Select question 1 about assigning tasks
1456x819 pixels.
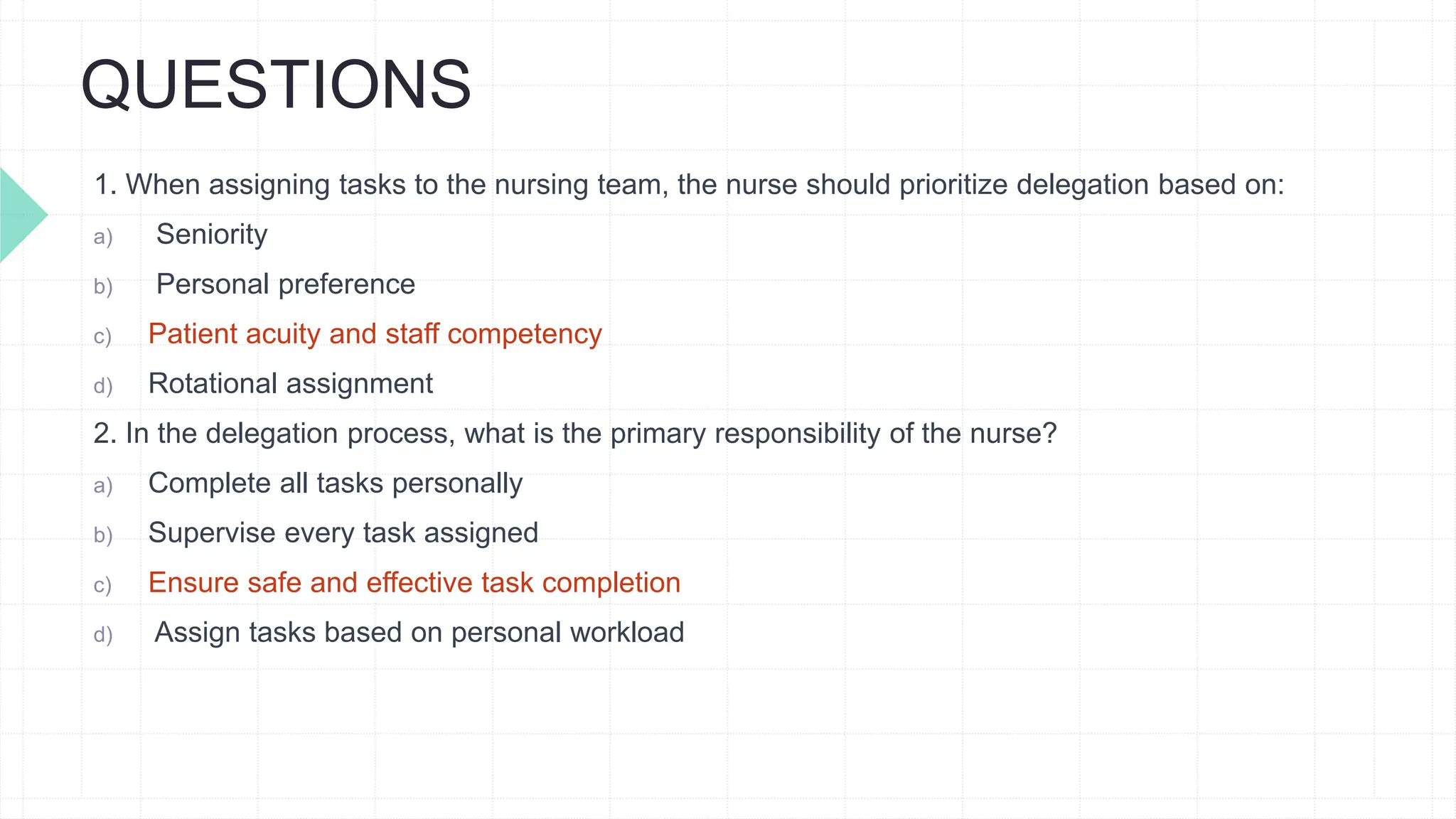click(689, 185)
